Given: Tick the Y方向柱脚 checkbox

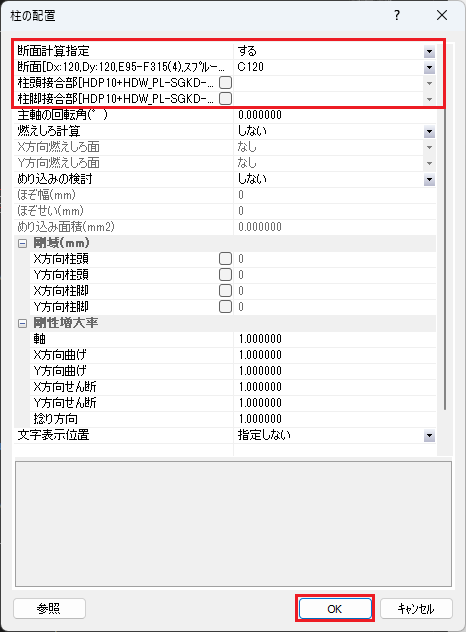Looking at the screenshot, I should 225,307.
